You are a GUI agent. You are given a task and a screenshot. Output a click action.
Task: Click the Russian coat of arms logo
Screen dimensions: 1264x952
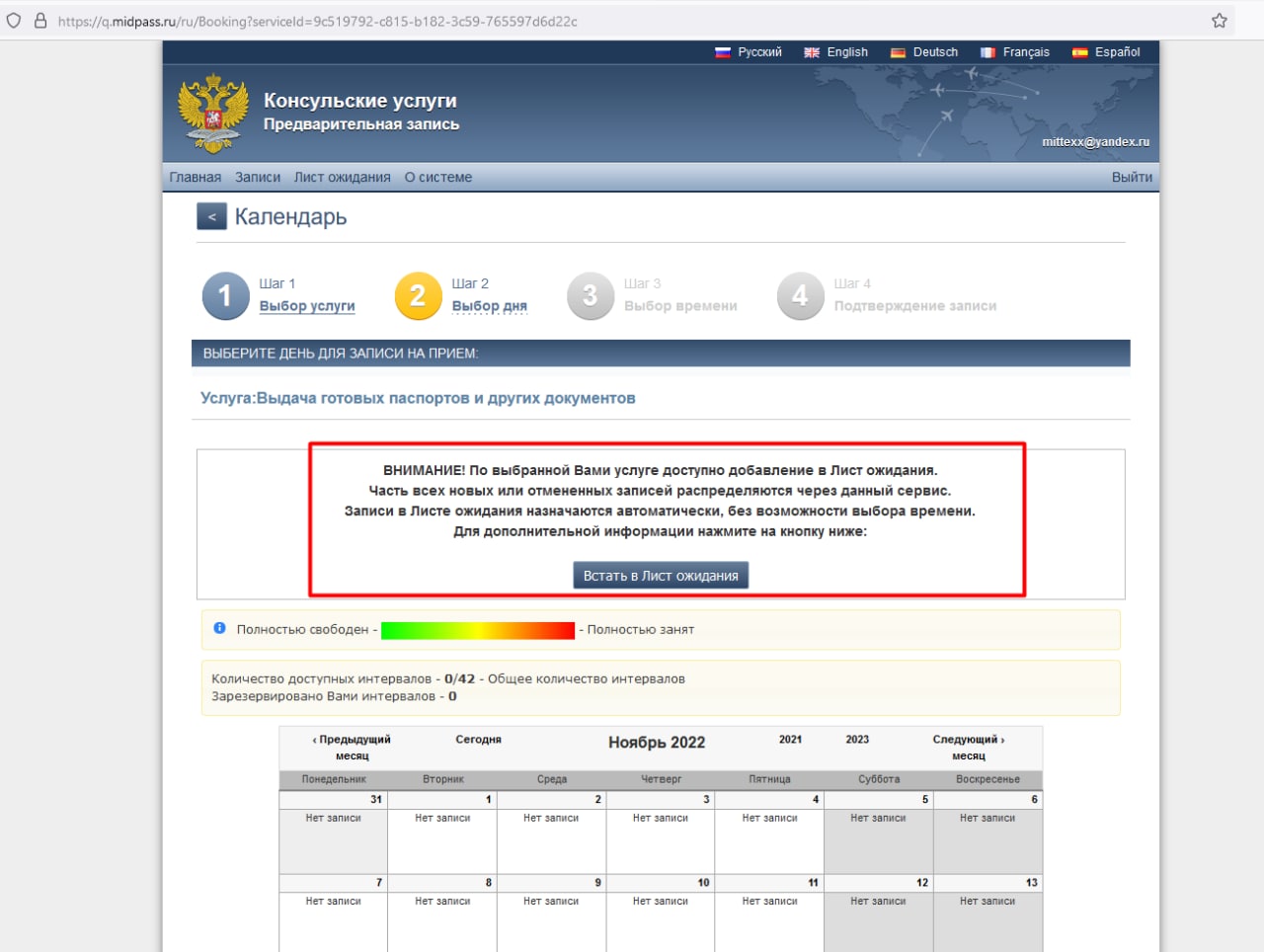pos(212,114)
